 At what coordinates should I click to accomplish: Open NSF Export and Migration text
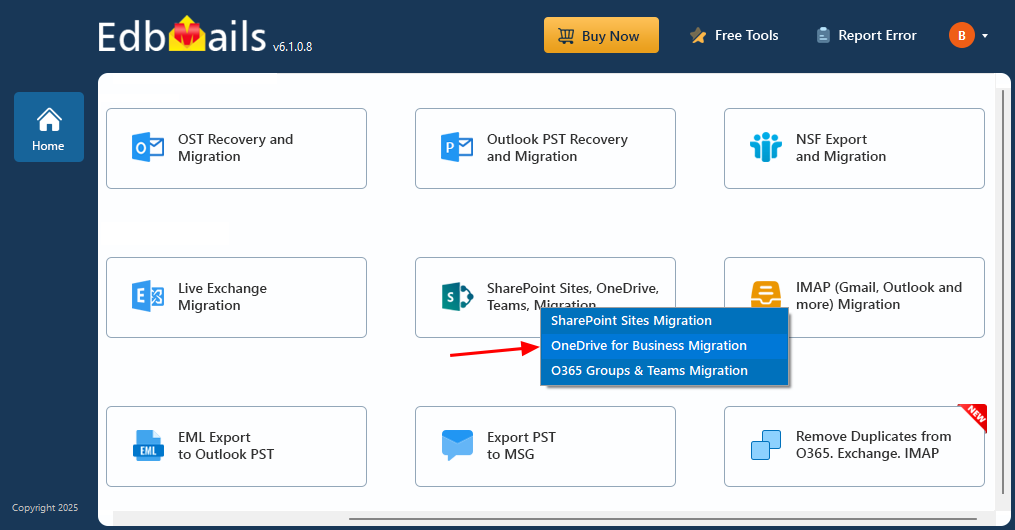coord(841,148)
